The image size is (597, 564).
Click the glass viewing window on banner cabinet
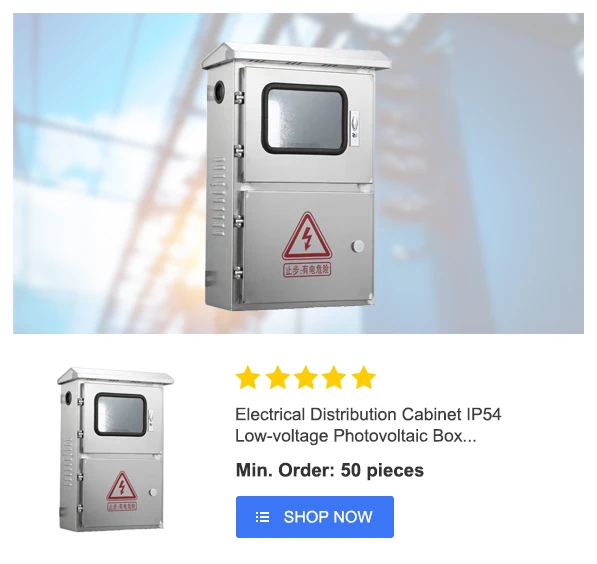pos(305,119)
